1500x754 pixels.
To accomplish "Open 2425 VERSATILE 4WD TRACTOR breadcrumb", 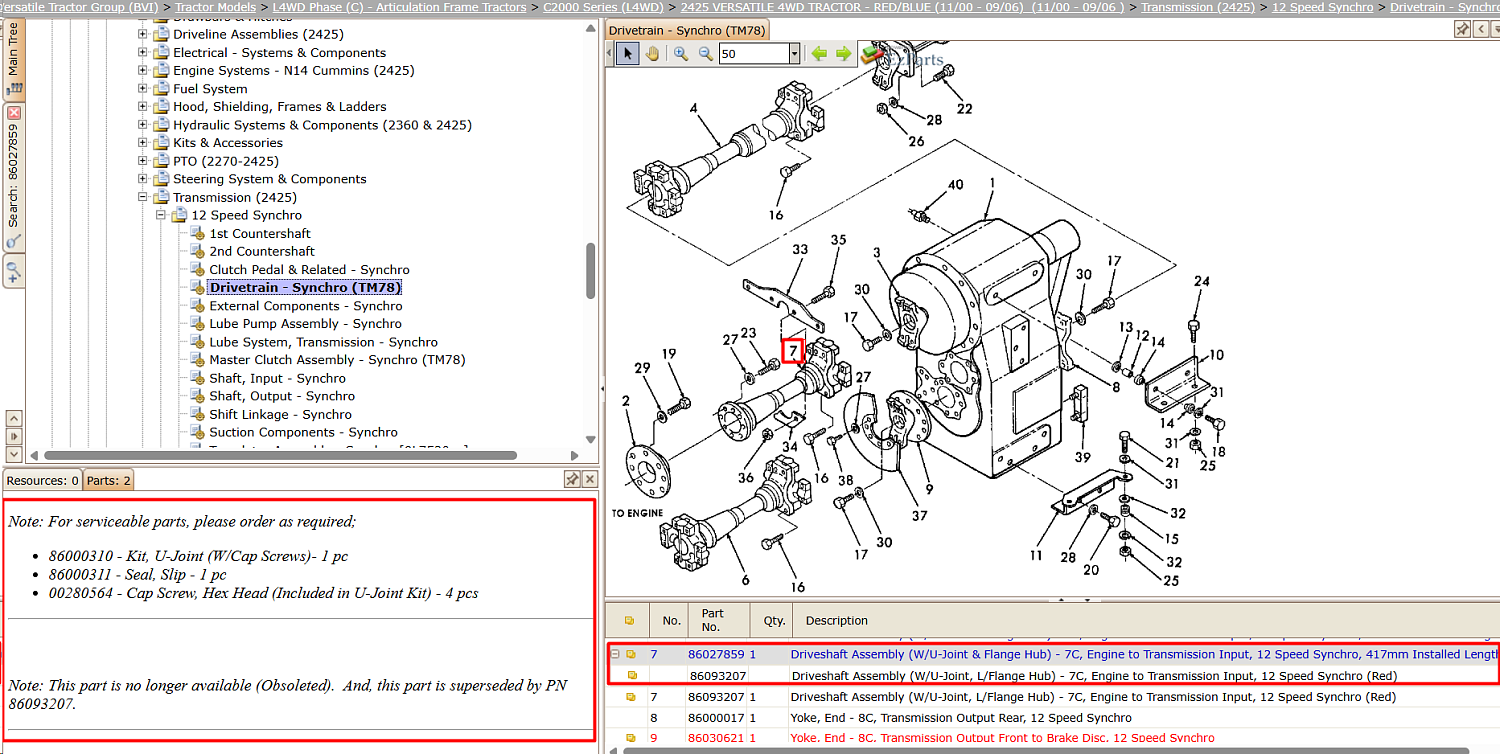I will coord(903,7).
